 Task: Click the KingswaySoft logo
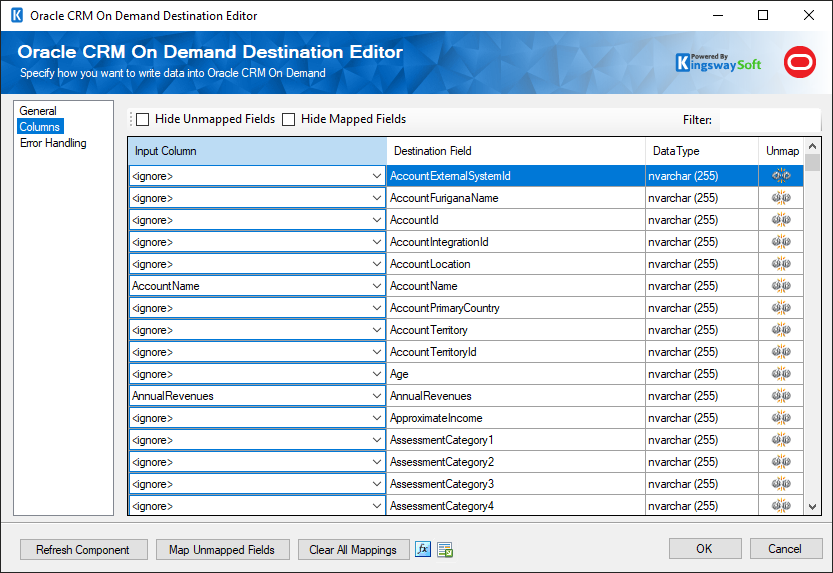tap(718, 63)
